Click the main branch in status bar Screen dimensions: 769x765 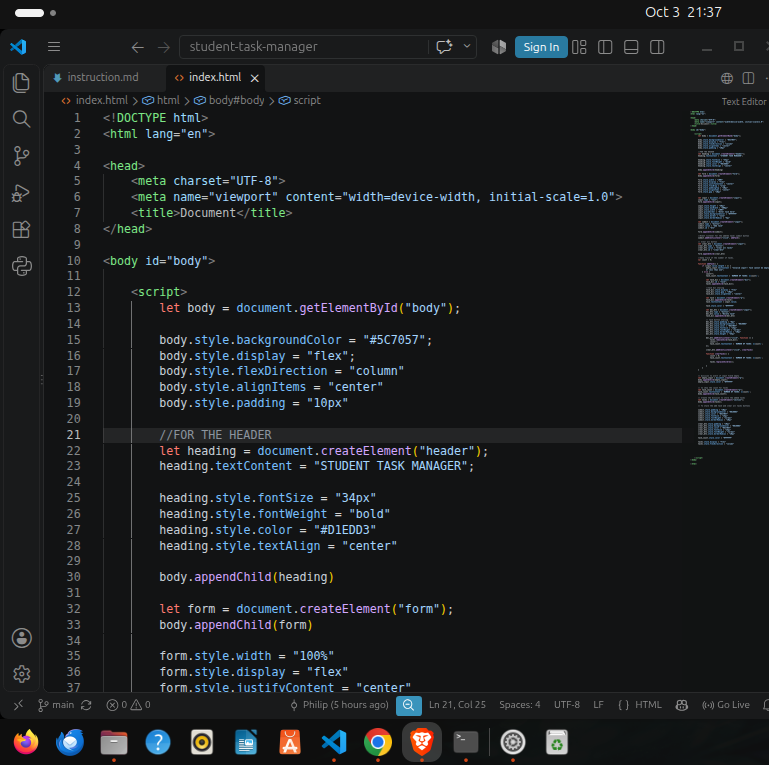coord(56,705)
